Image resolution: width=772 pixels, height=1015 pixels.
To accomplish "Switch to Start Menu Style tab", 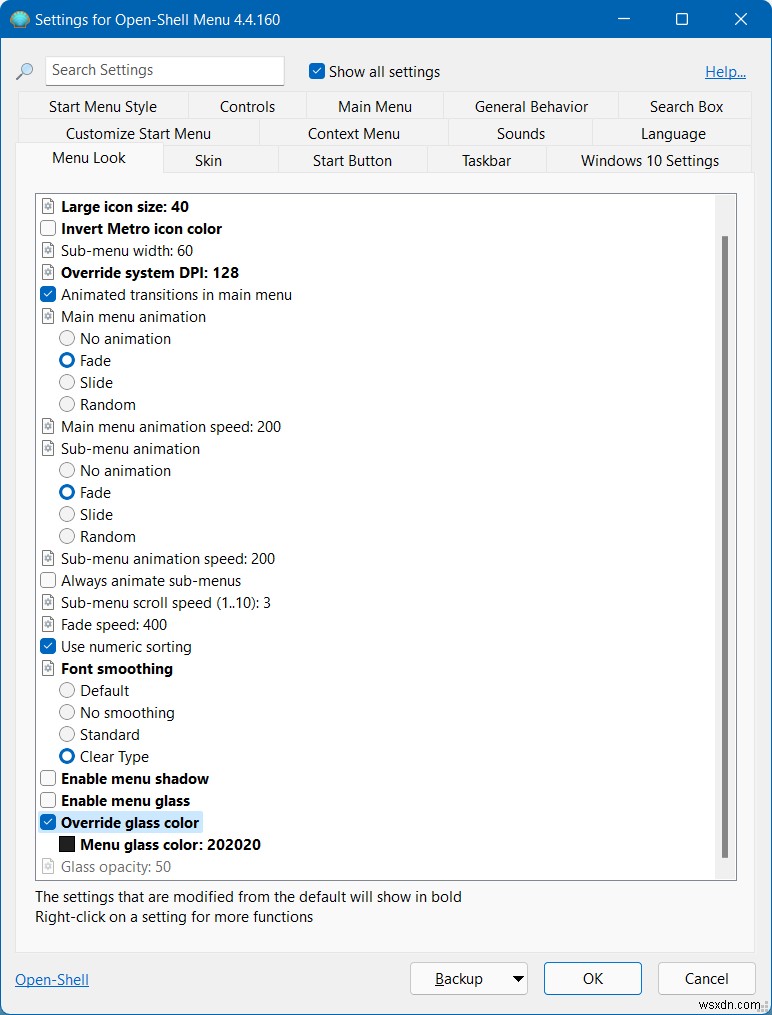I will 103,106.
